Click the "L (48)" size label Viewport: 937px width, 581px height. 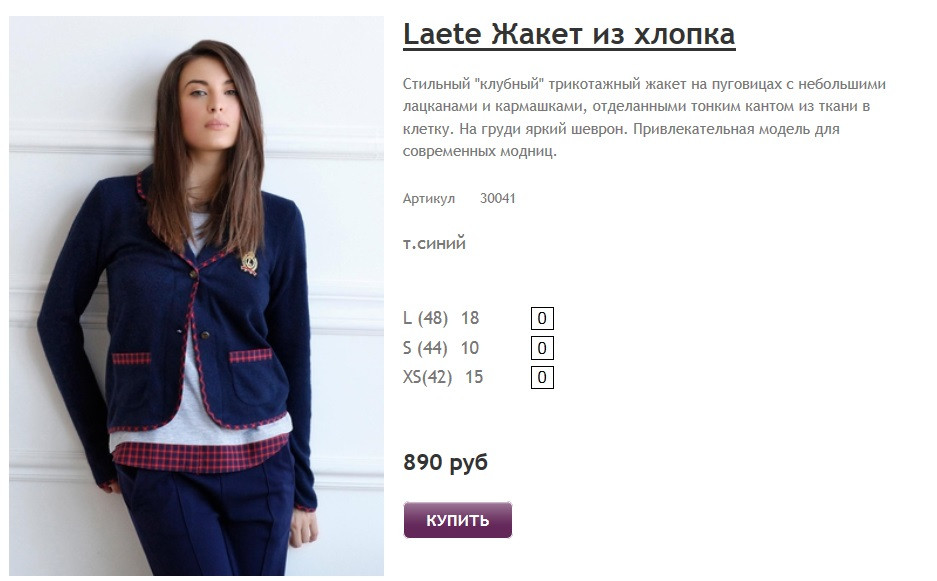[x=425, y=318]
